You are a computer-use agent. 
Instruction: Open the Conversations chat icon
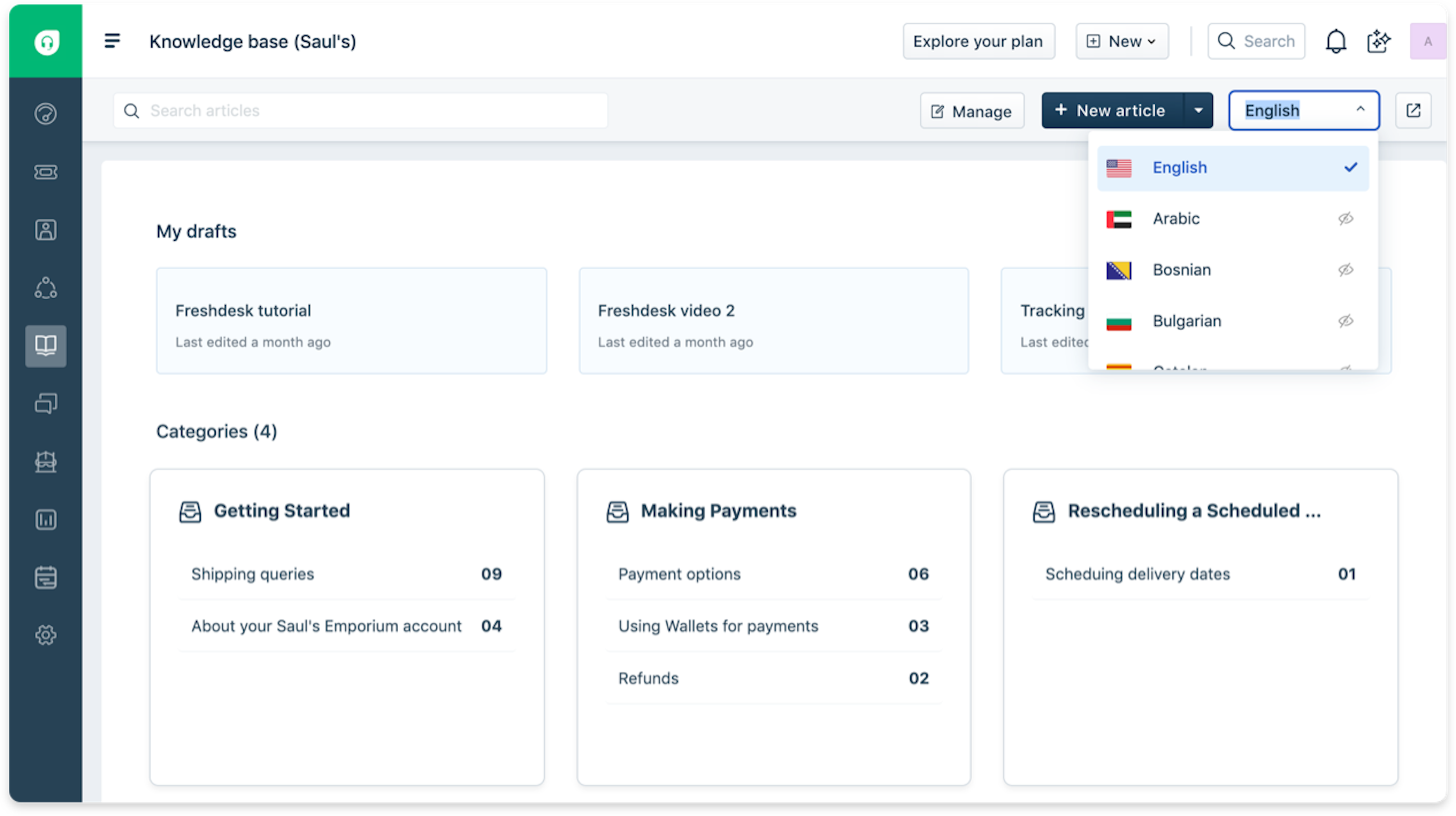[x=45, y=403]
